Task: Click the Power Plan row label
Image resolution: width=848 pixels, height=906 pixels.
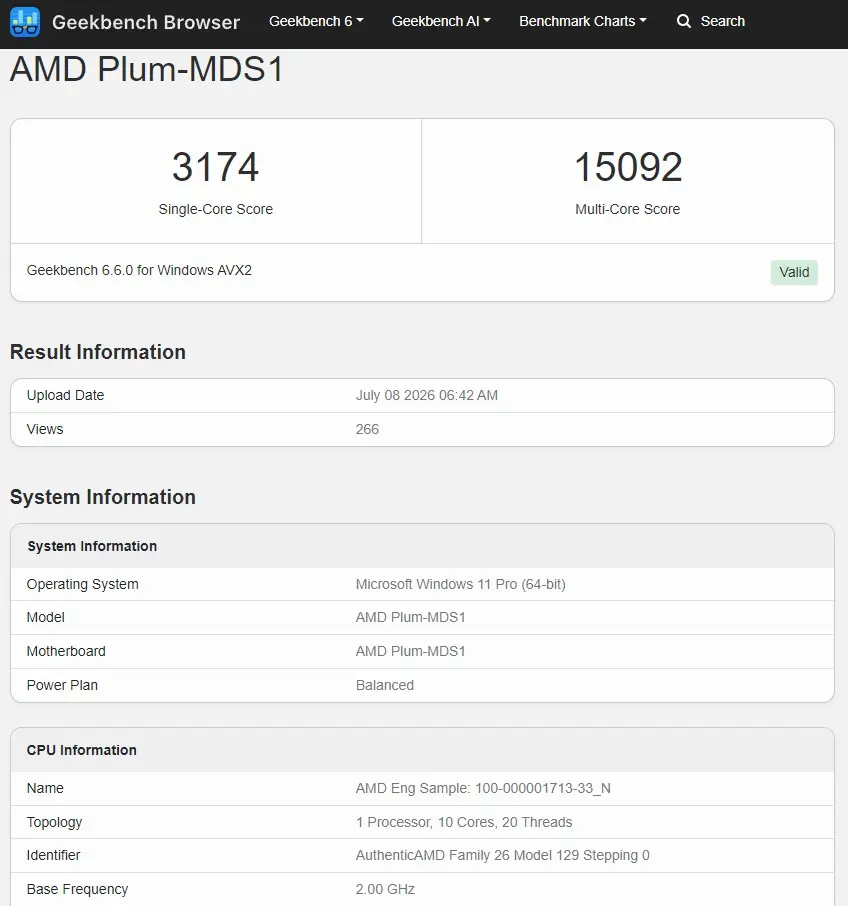Action: [62, 685]
